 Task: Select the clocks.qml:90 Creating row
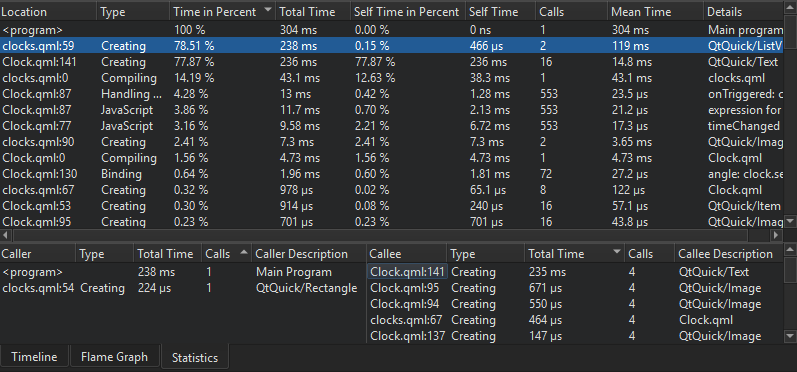pyautogui.click(x=392, y=142)
